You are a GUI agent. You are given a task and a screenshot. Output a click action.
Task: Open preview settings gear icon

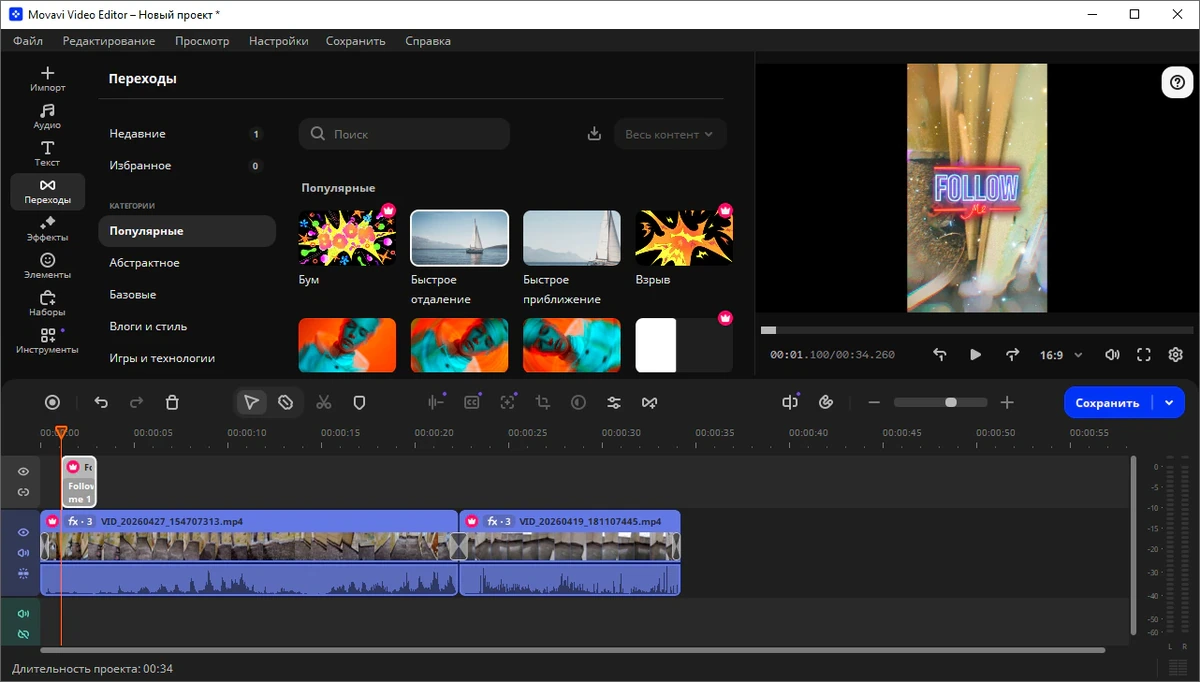(x=1176, y=355)
